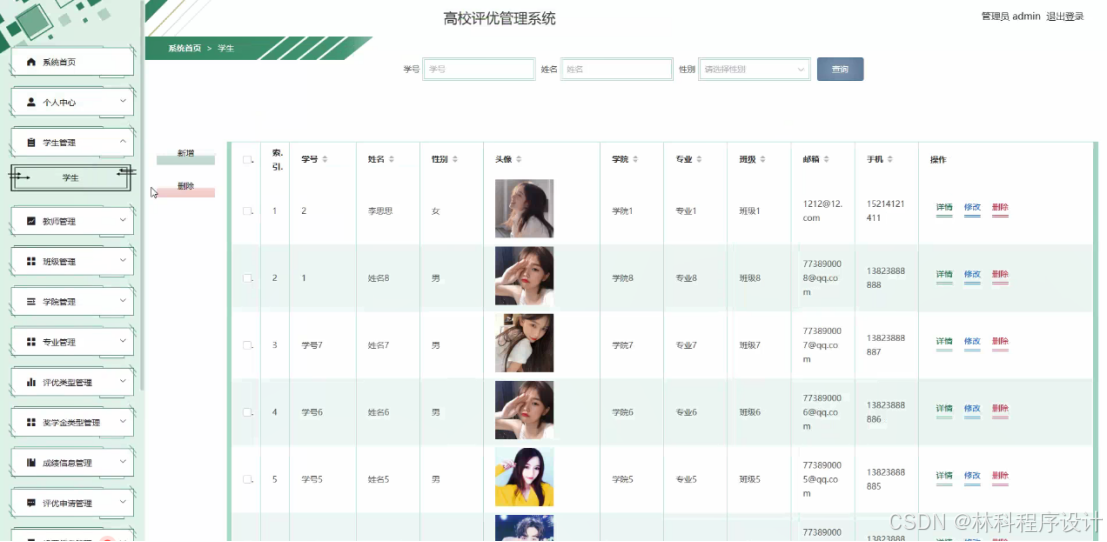Expand 专业管理 menu chevron

coord(123,341)
